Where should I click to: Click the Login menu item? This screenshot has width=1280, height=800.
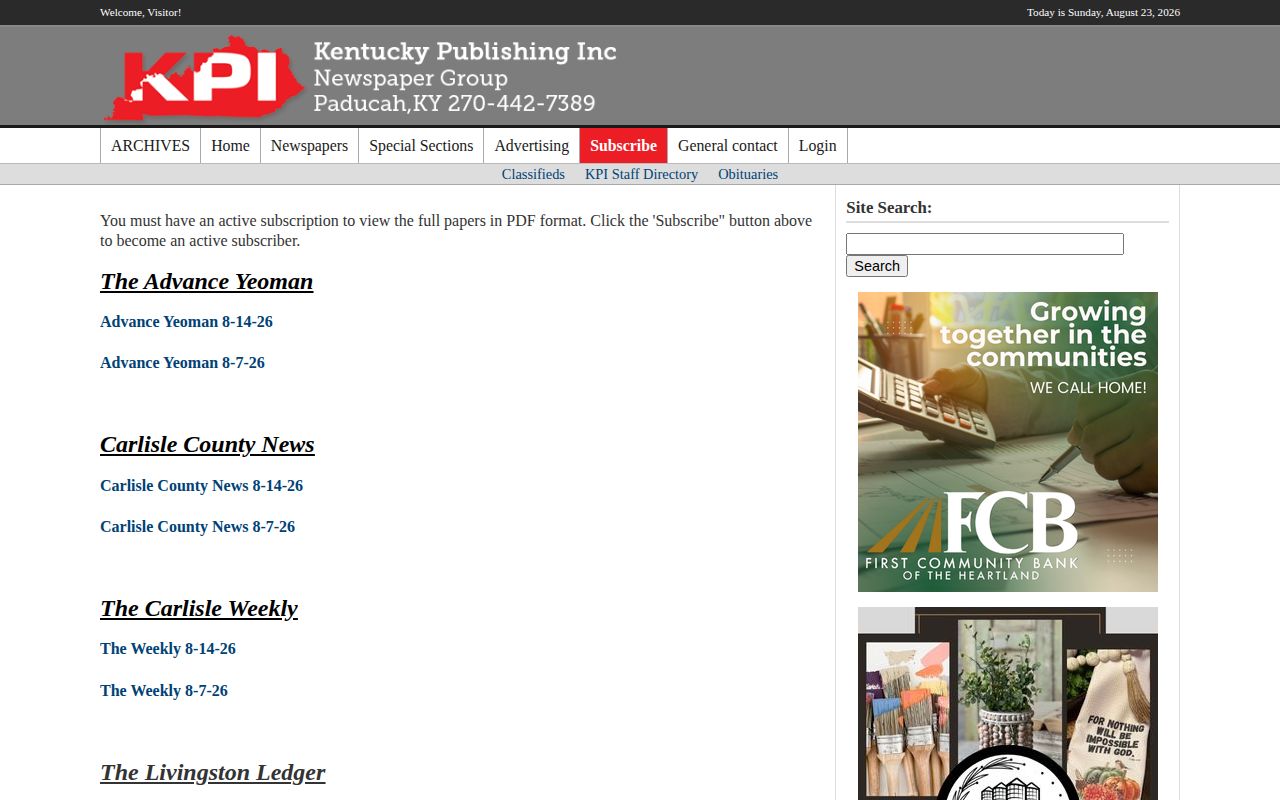pos(817,146)
